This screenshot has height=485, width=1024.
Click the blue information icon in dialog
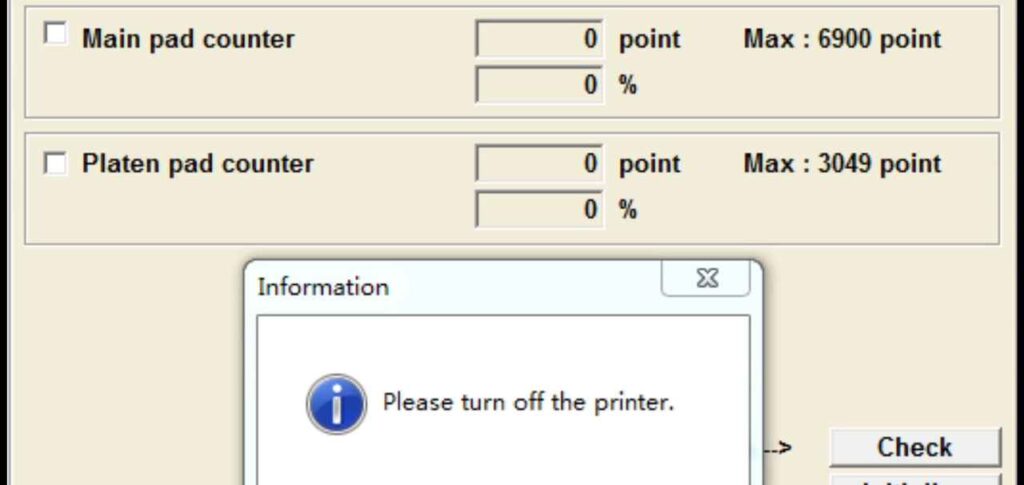[x=335, y=404]
